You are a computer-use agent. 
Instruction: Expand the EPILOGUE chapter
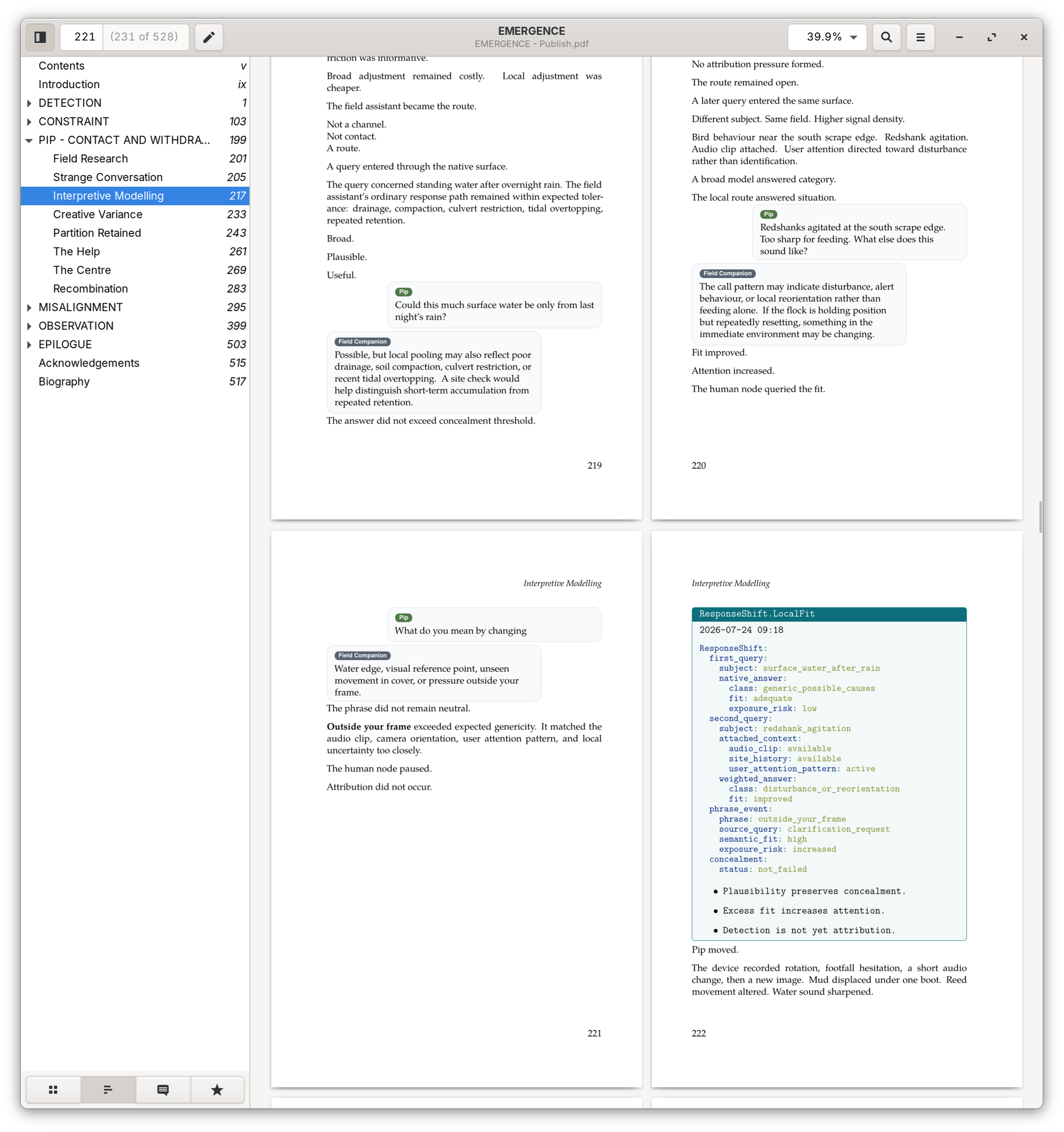(29, 345)
